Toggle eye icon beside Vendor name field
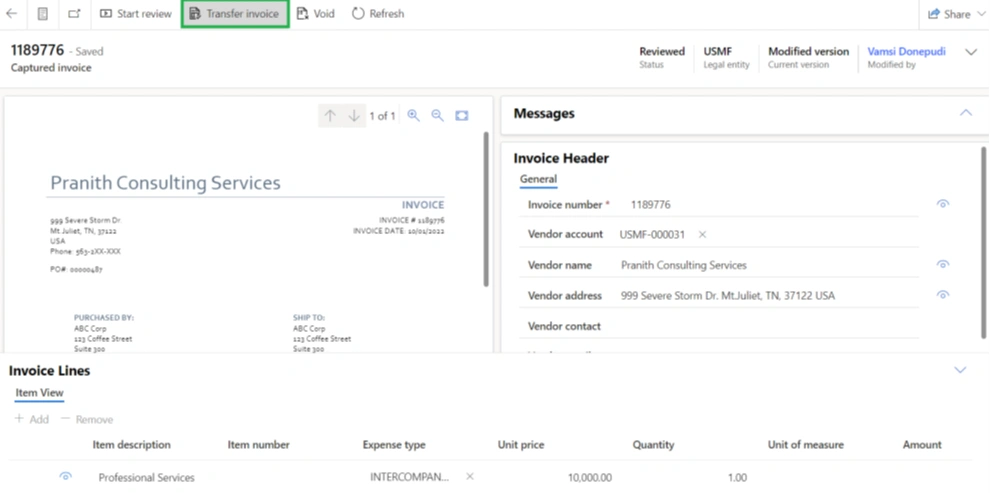 tap(942, 265)
